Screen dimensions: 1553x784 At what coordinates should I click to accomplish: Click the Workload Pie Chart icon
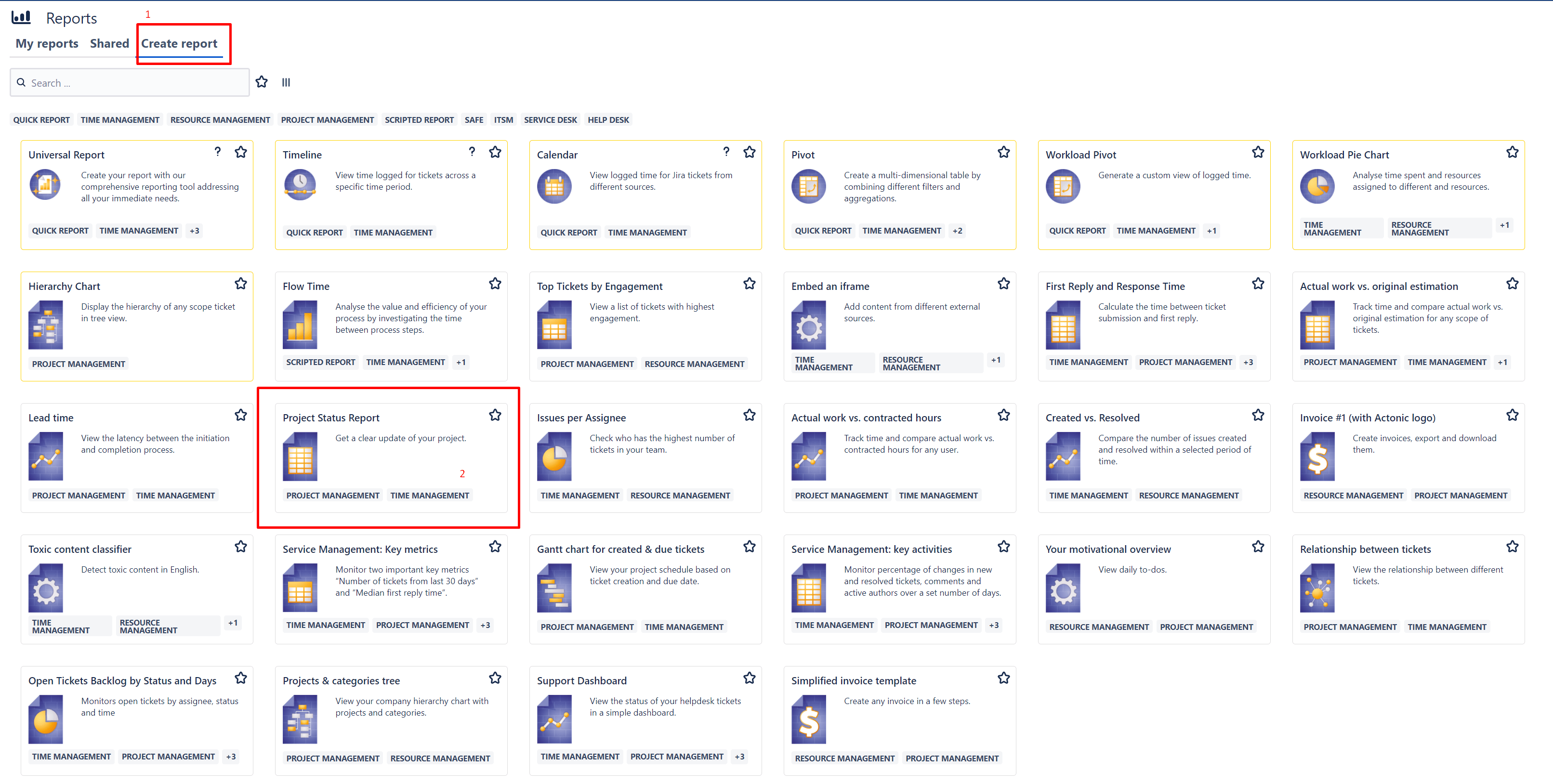pos(1317,186)
